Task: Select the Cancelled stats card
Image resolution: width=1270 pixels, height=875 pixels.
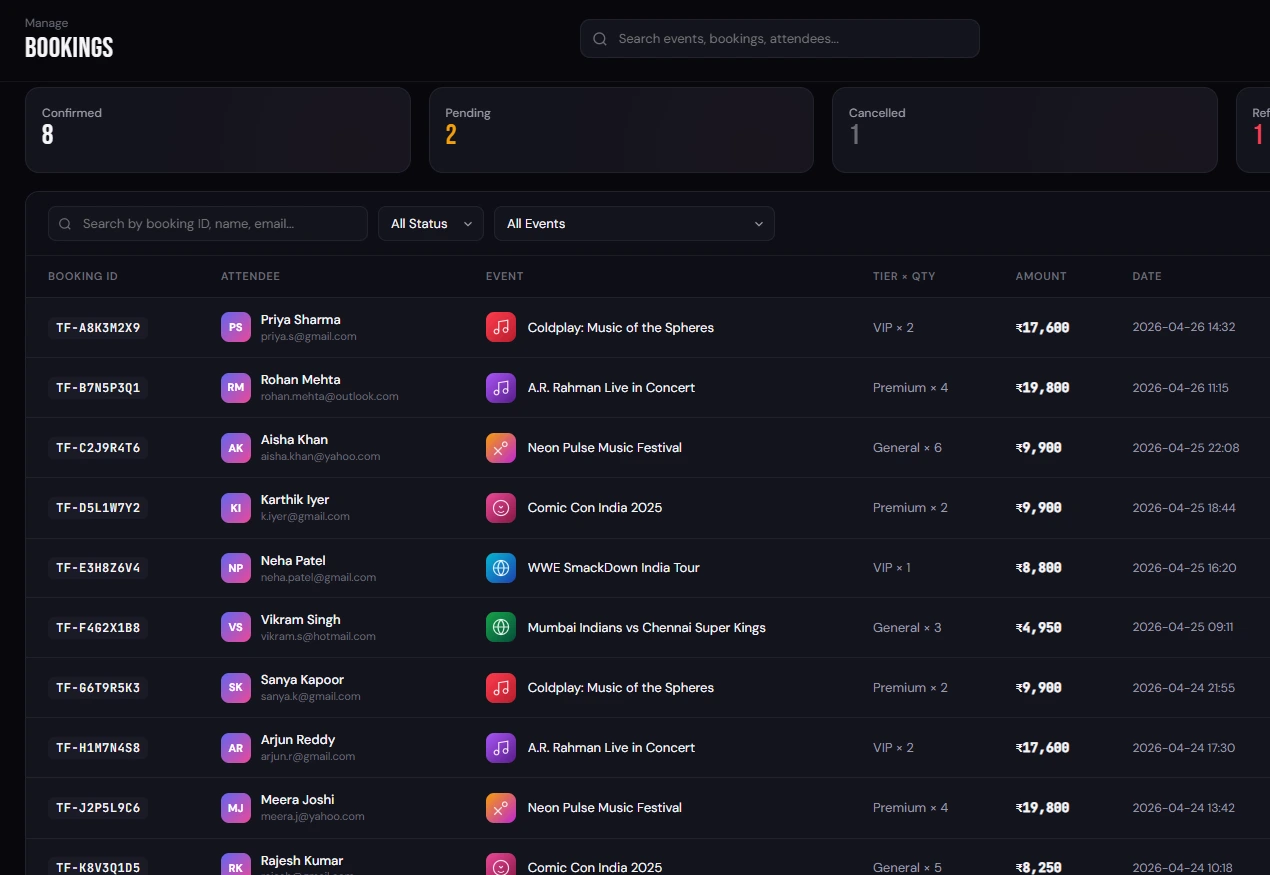Action: pyautogui.click(x=1025, y=130)
